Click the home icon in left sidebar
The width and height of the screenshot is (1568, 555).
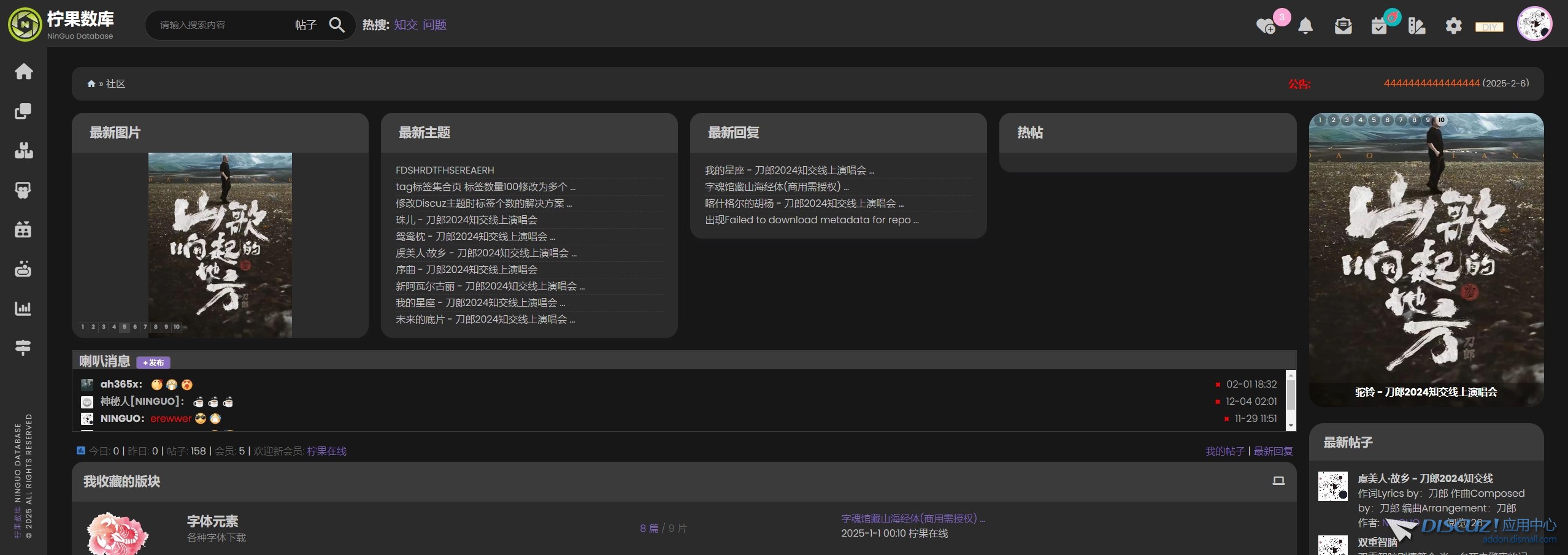pyautogui.click(x=23, y=72)
